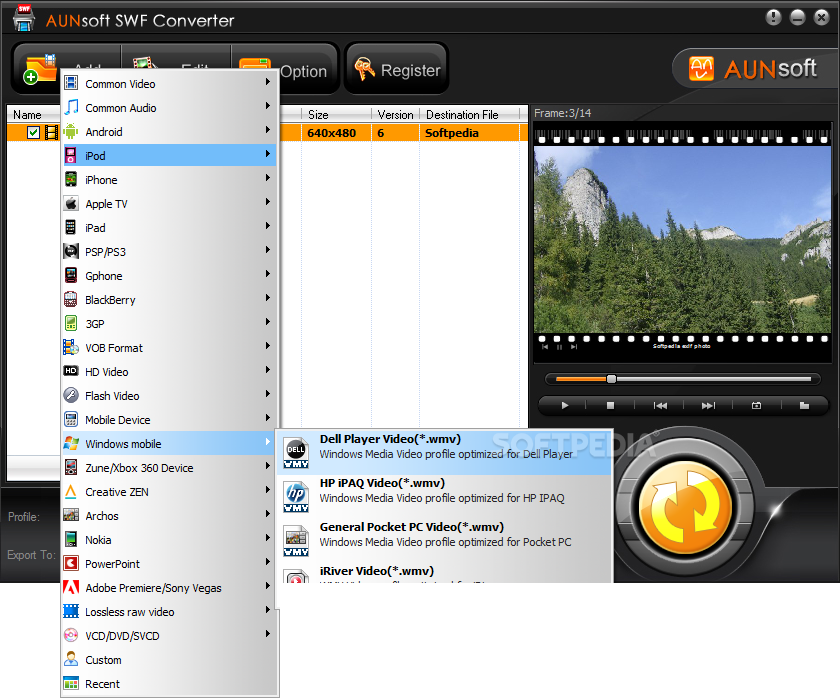Open the Common Video film icon
Image resolution: width=840 pixels, height=698 pixels.
pyautogui.click(x=71, y=83)
